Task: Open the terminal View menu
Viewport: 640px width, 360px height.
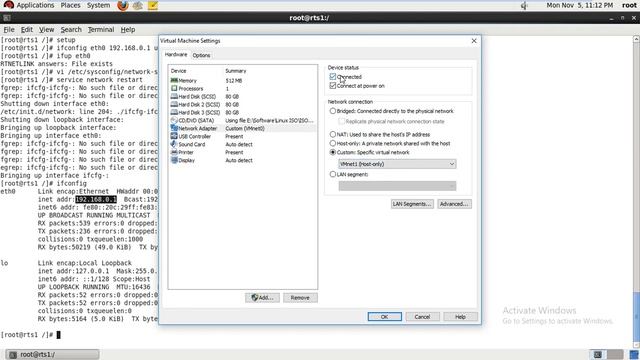Action: click(x=46, y=29)
